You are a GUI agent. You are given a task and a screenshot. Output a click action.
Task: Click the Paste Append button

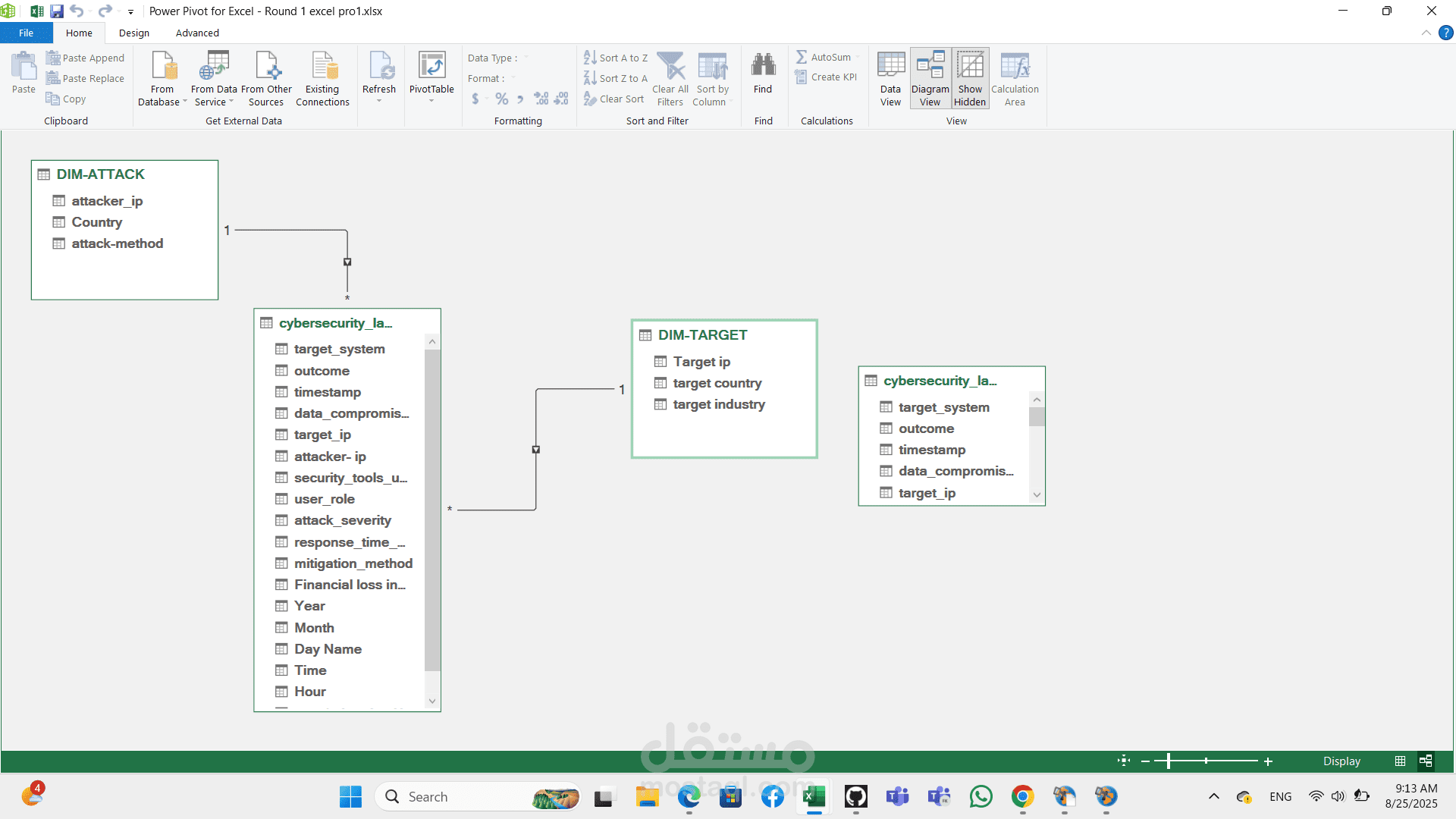click(85, 58)
